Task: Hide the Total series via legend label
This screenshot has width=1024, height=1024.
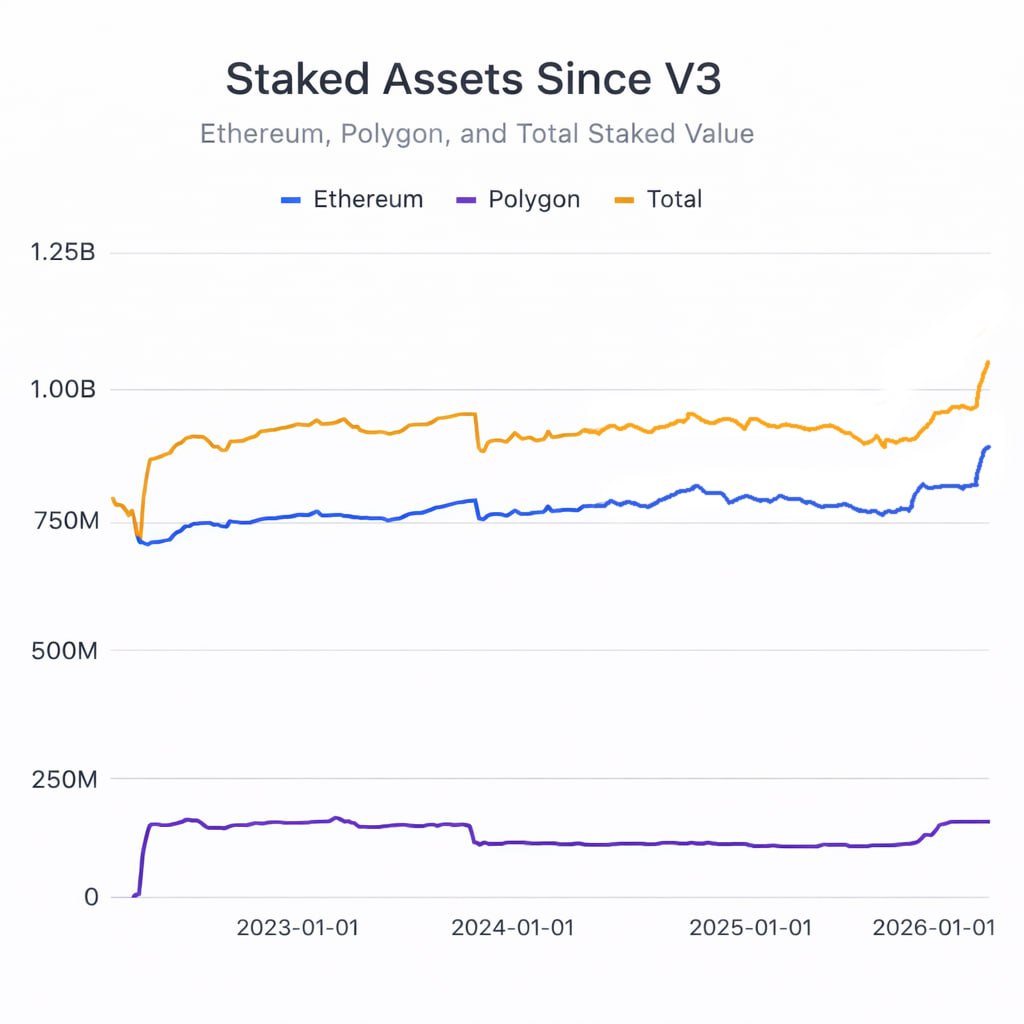Action: [674, 199]
